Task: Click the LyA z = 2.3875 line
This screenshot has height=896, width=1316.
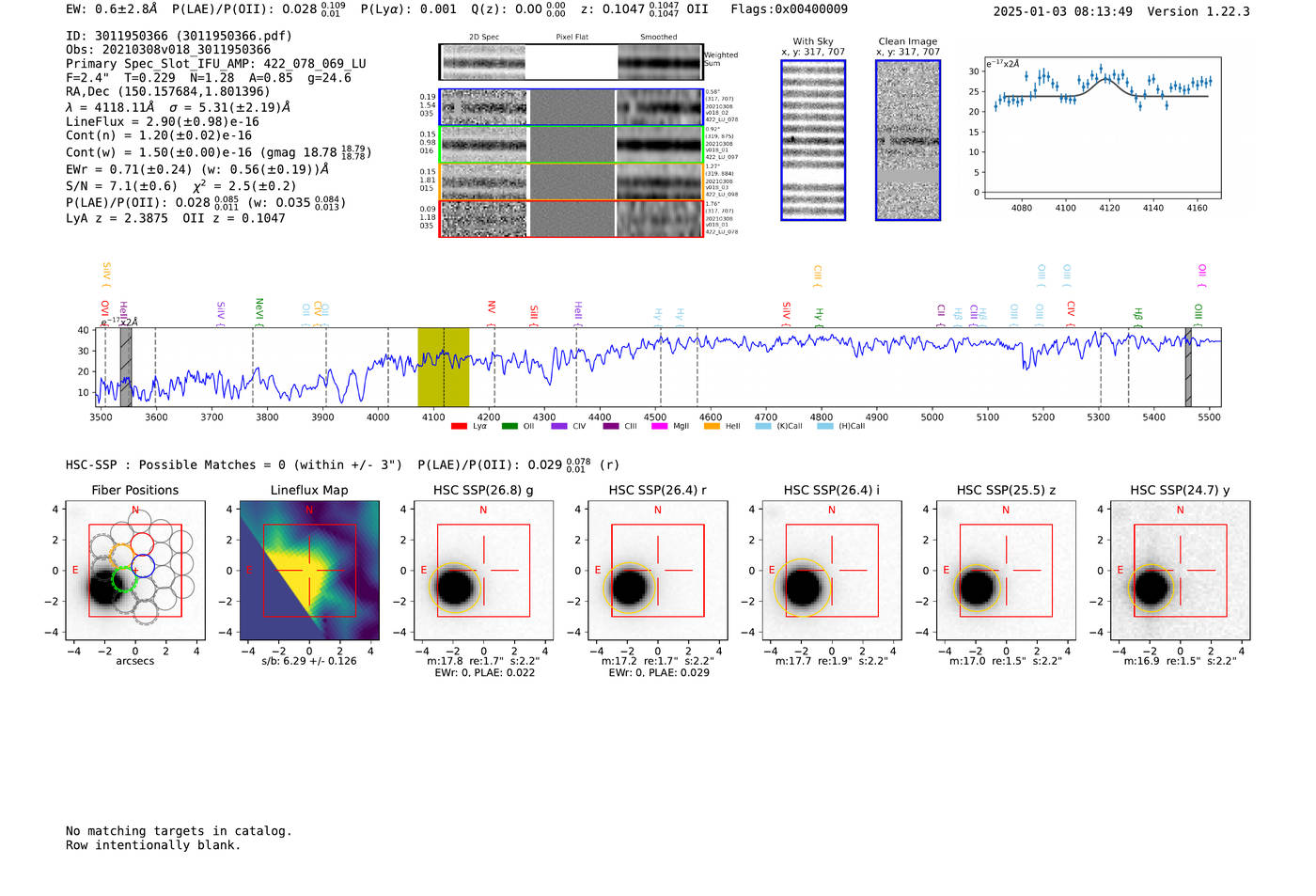Action: (176, 218)
